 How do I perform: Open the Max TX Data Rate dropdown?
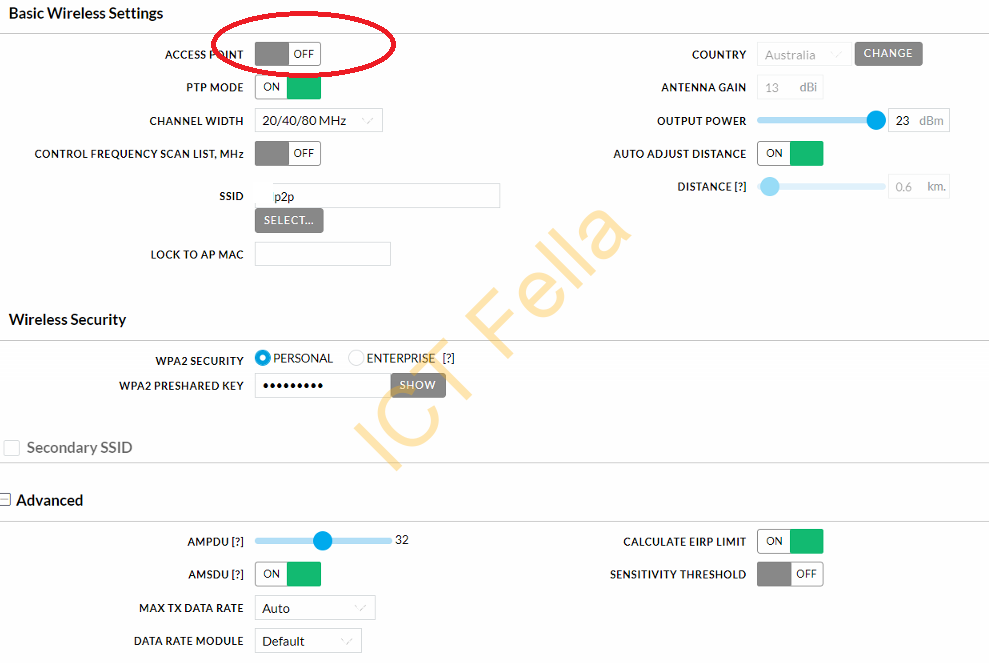tap(315, 608)
